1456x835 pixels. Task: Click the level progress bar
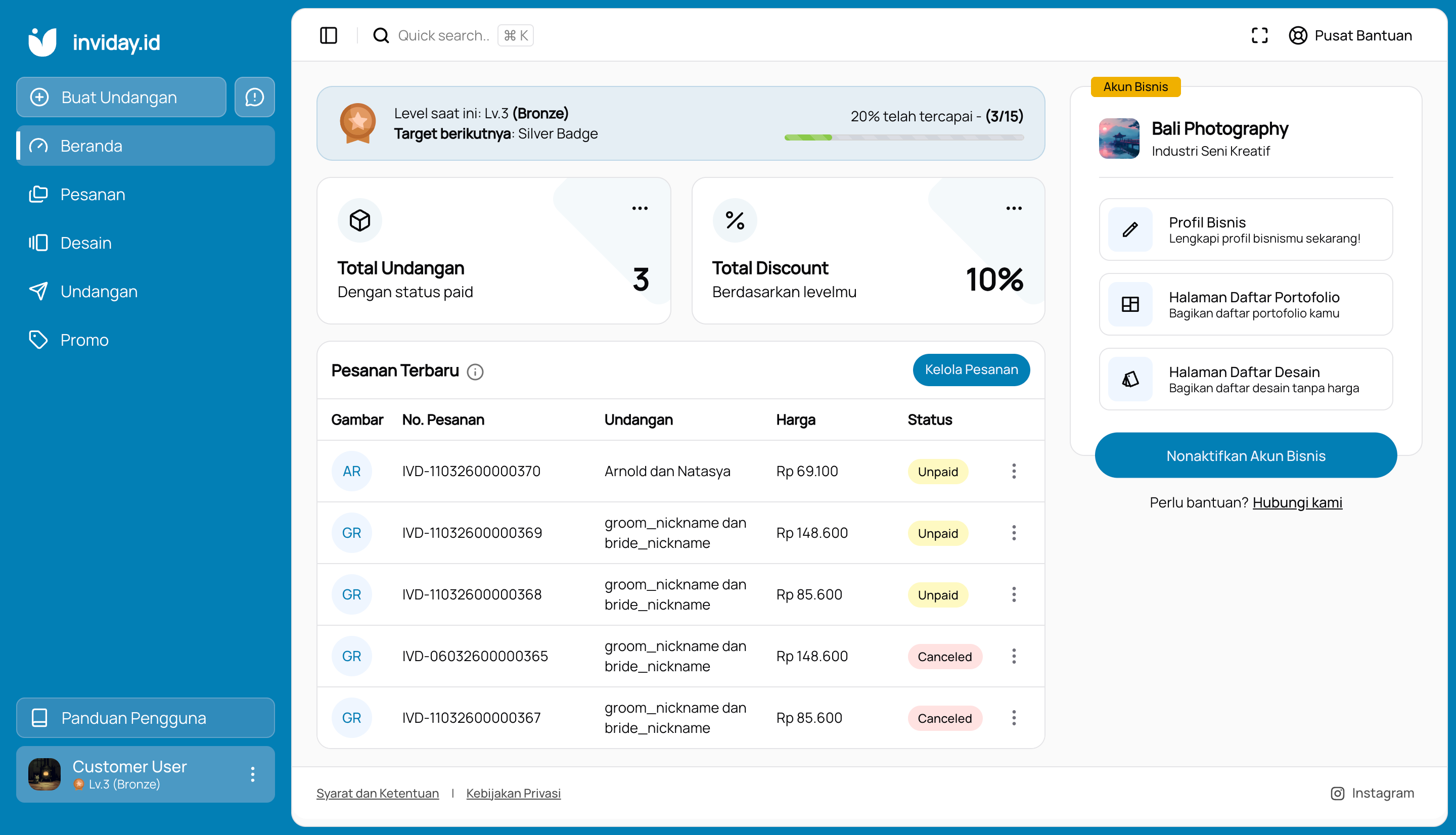coord(903,137)
